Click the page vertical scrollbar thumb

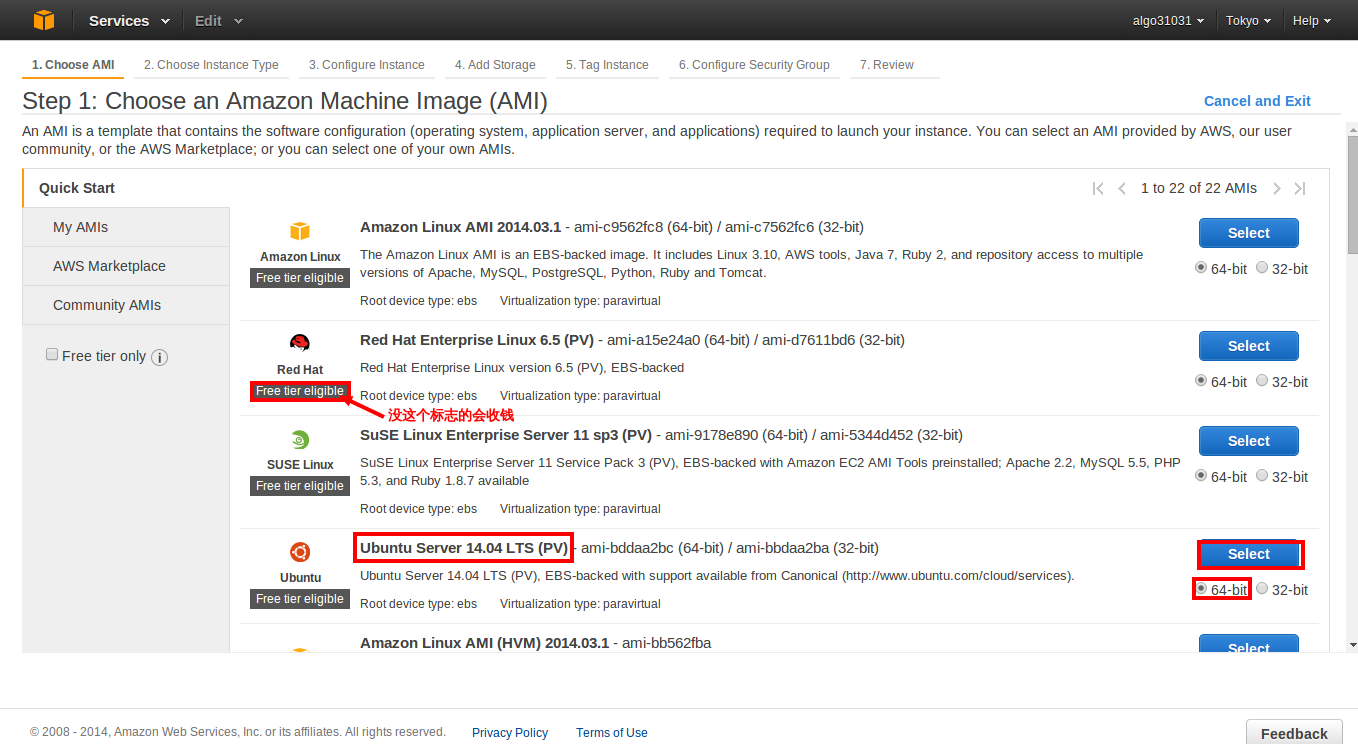click(x=1352, y=194)
